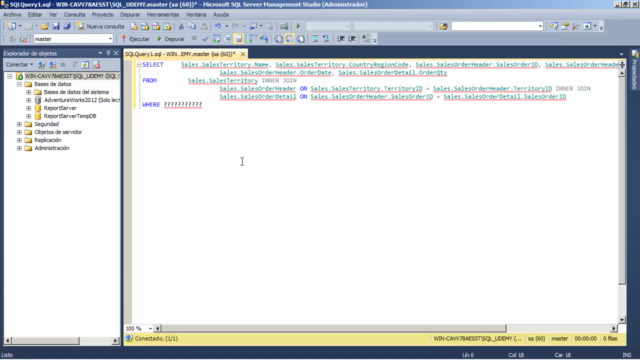Expand the AdventureWorks2012 database
The image size is (640, 360).
pos(29,100)
